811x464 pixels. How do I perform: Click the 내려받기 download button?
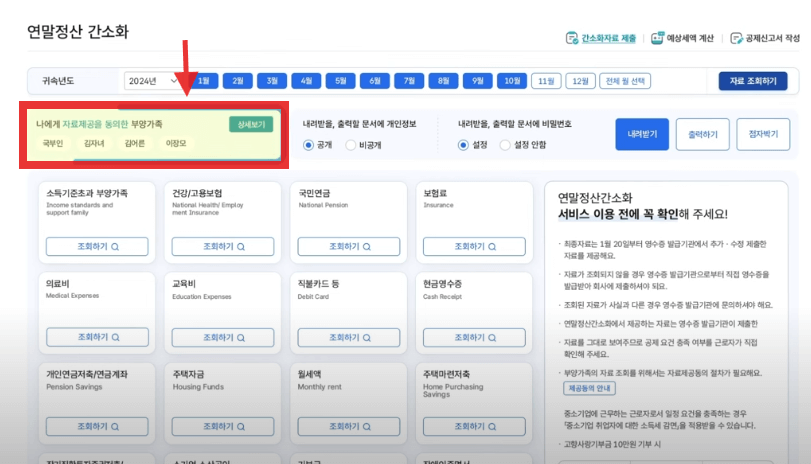tap(642, 134)
